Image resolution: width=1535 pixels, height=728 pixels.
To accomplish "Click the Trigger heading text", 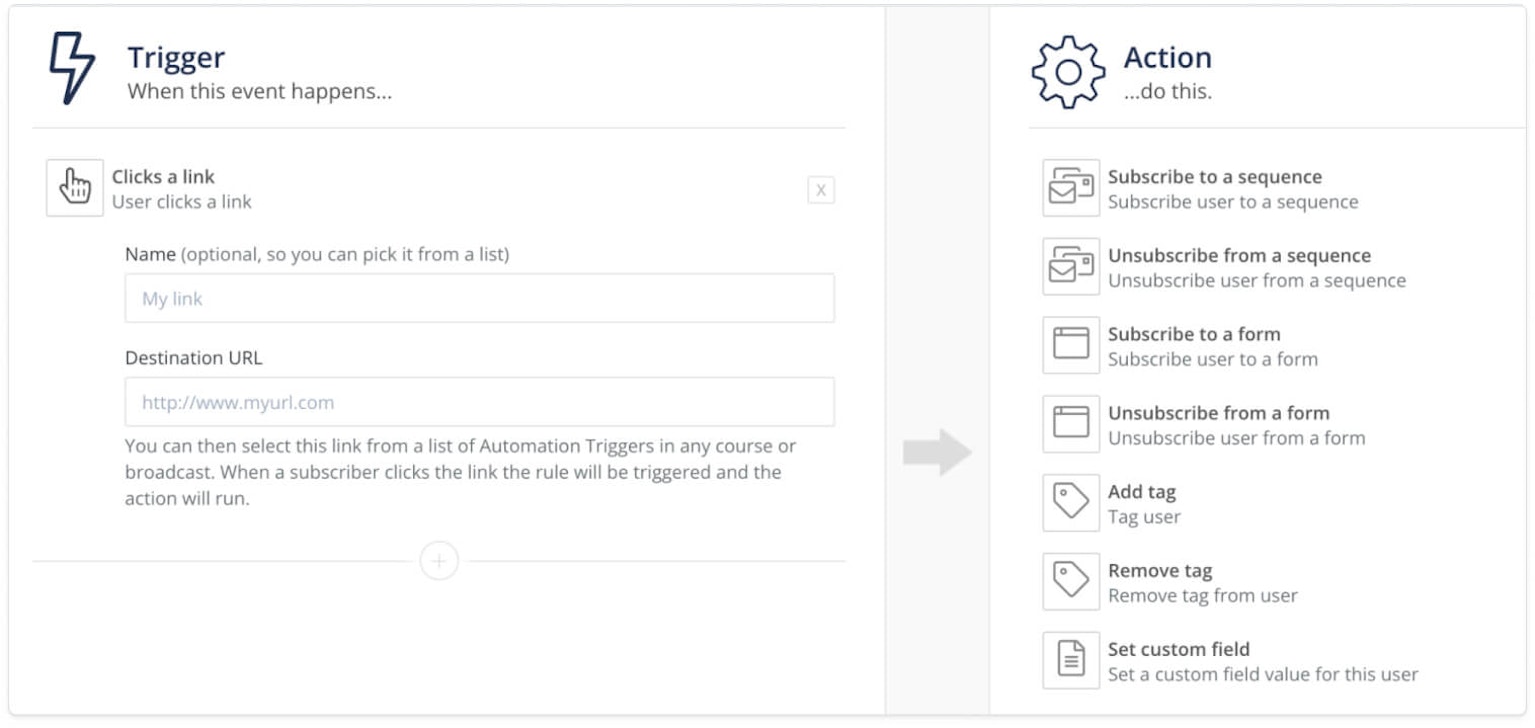I will click(x=176, y=57).
